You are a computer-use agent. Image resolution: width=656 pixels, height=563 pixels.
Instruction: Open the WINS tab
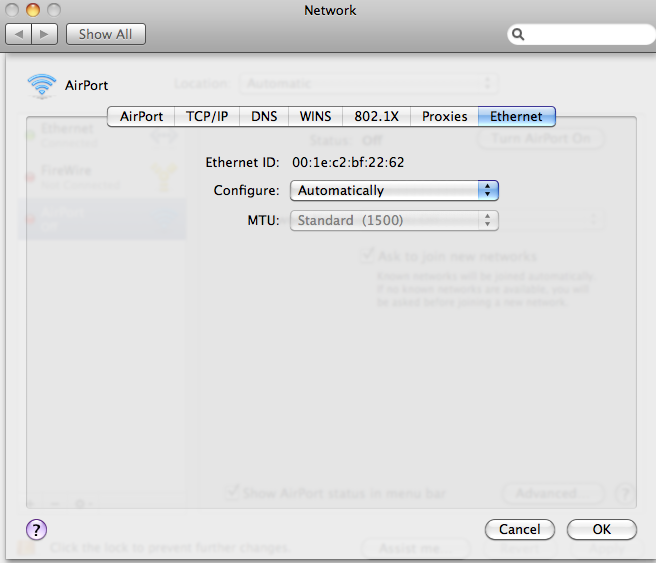315,116
